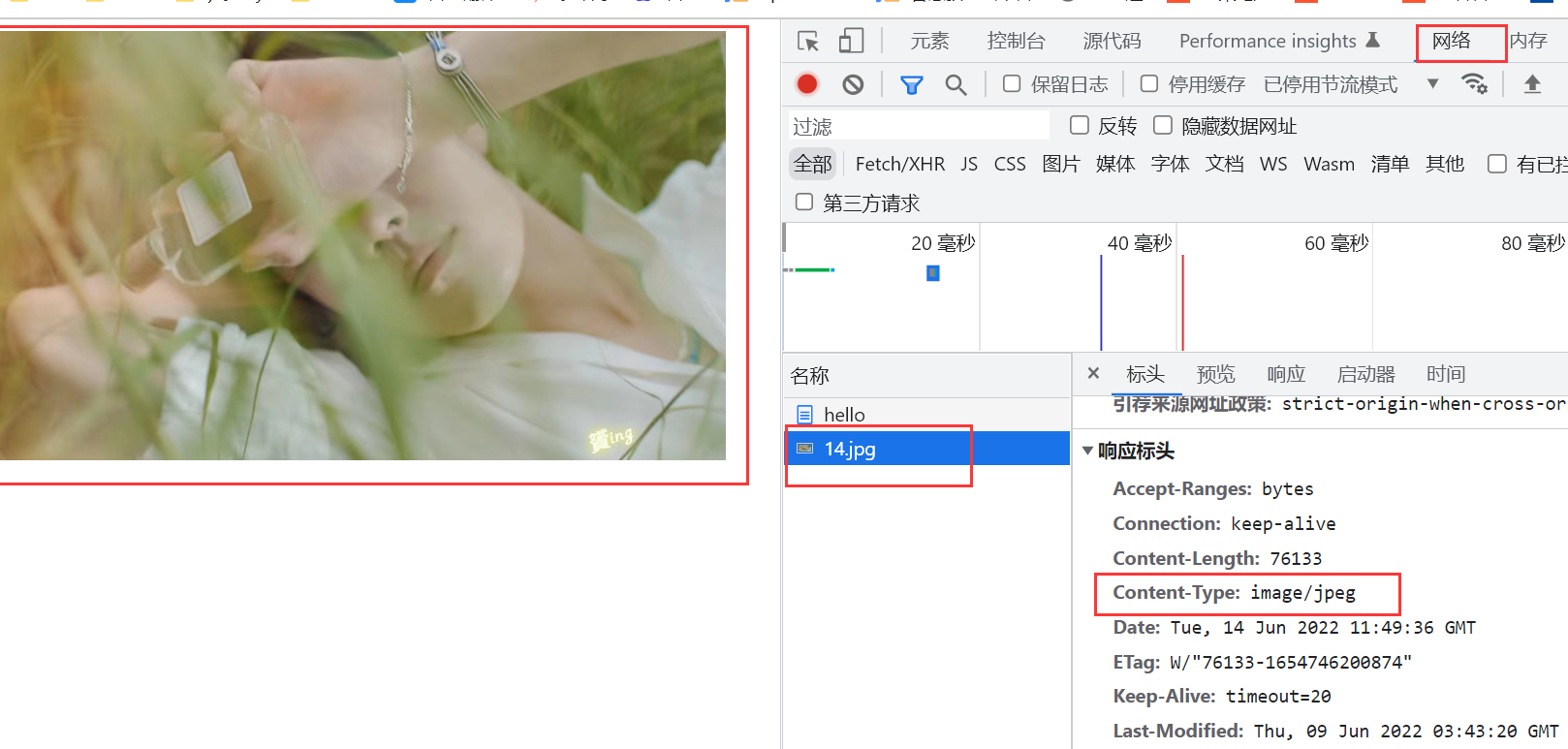Tick the 第三方请求 checkbox
The width and height of the screenshot is (1568, 749).
pyautogui.click(x=804, y=202)
